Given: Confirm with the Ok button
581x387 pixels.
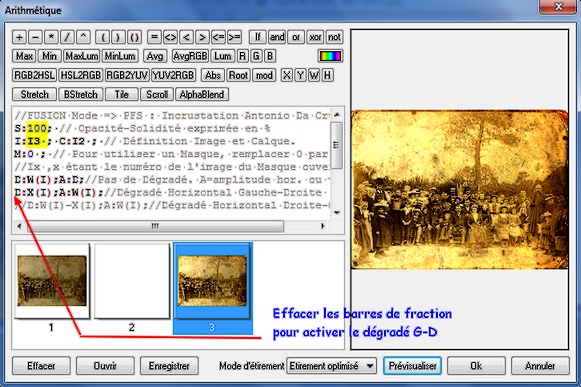Looking at the screenshot, I should 476,366.
